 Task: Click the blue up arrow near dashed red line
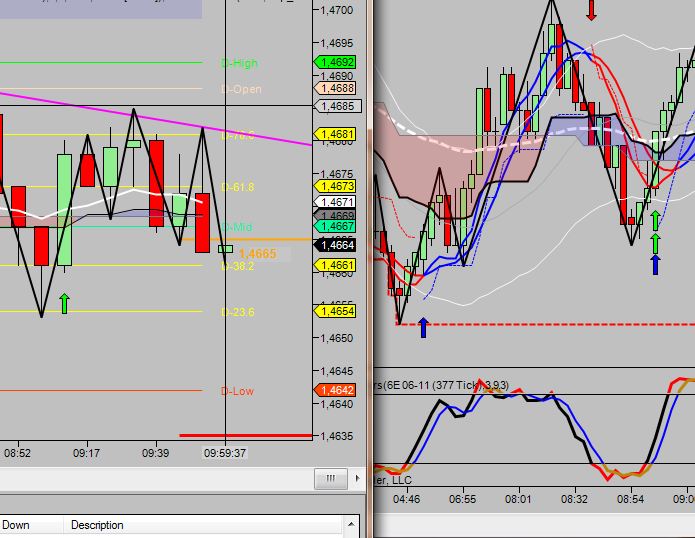click(423, 327)
